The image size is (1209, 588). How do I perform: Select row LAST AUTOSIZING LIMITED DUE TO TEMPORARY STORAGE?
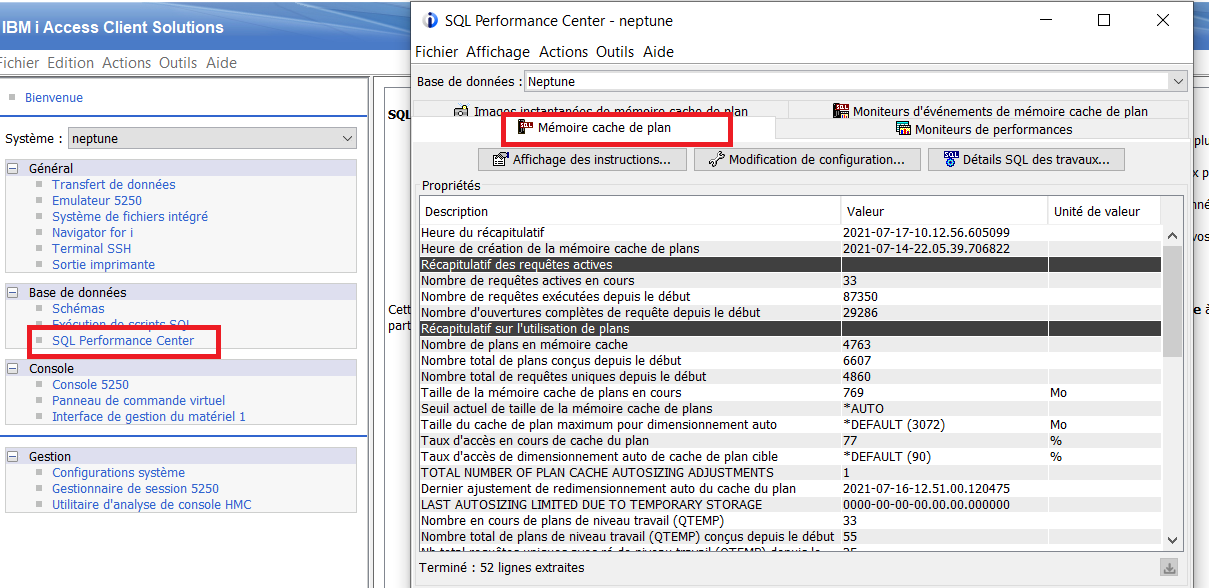tap(790, 504)
